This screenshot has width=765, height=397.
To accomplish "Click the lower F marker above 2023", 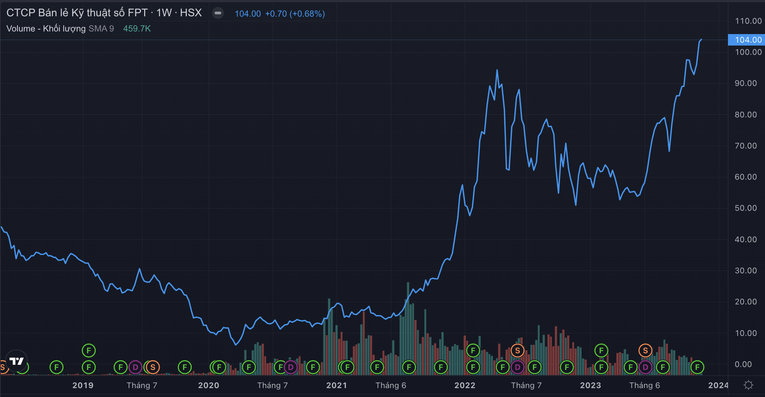I will tap(601, 367).
